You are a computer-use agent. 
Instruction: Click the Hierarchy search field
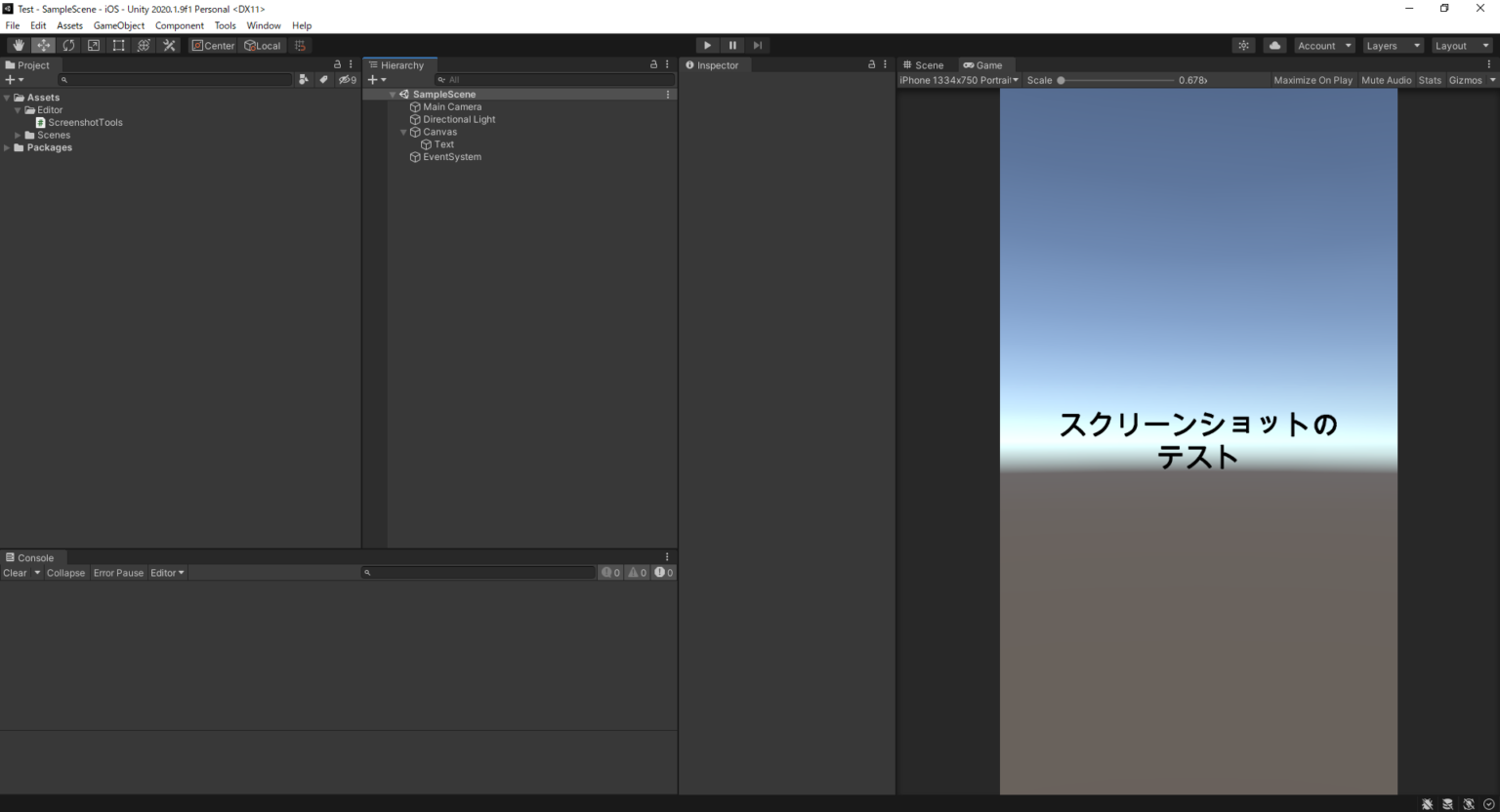[554, 80]
